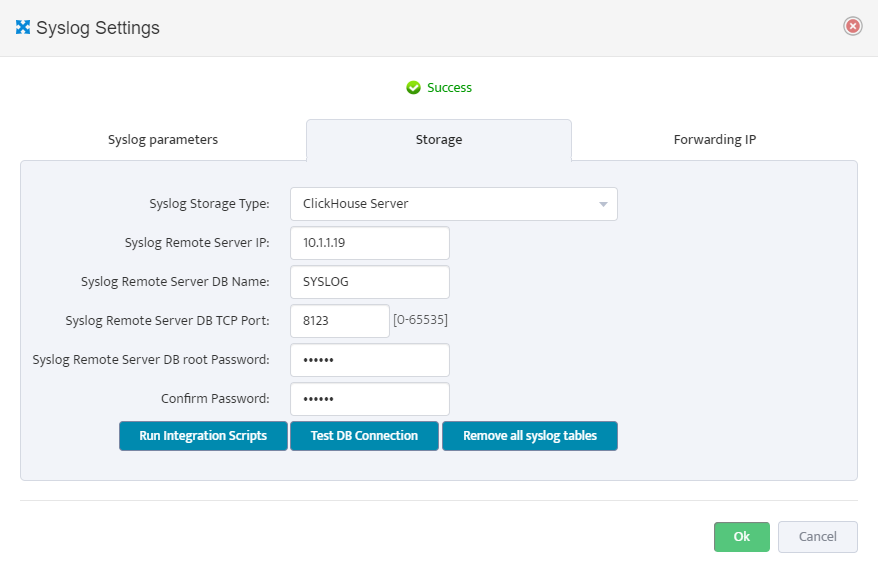
Task: Confirm settings with the green Ok button
Action: [x=741, y=537]
